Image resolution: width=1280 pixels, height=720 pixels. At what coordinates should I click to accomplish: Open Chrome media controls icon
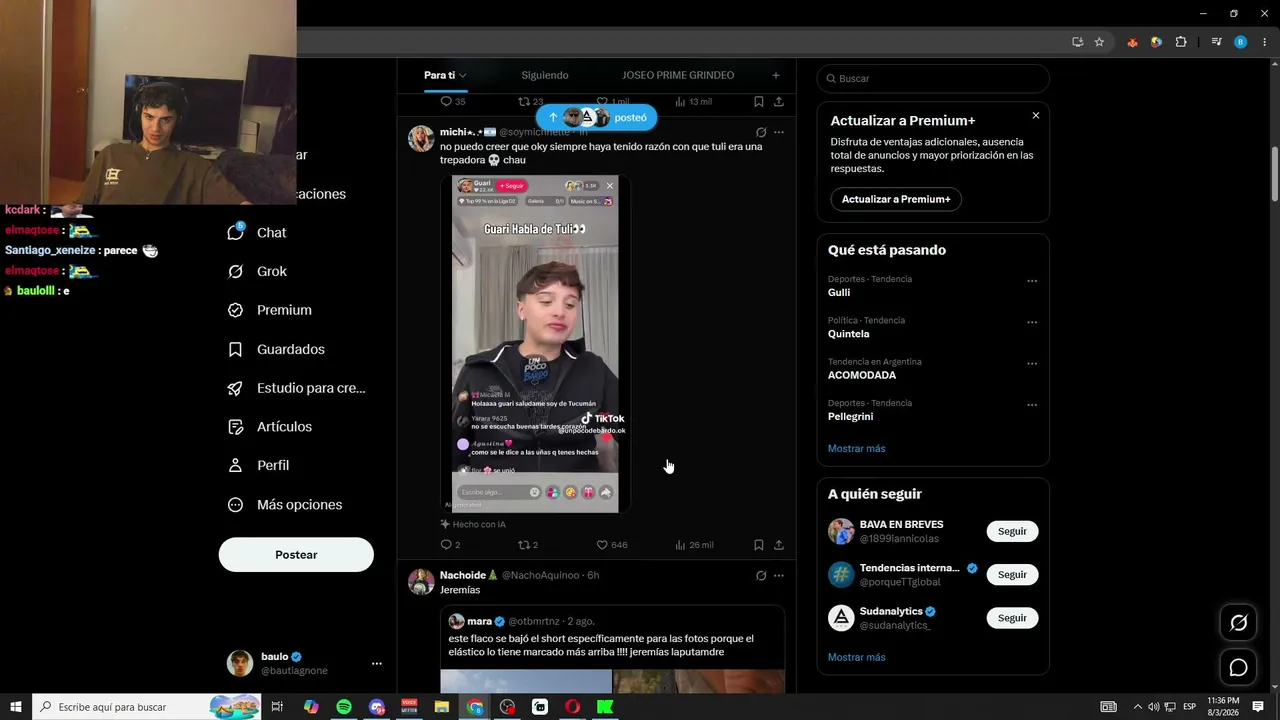pos(1216,42)
